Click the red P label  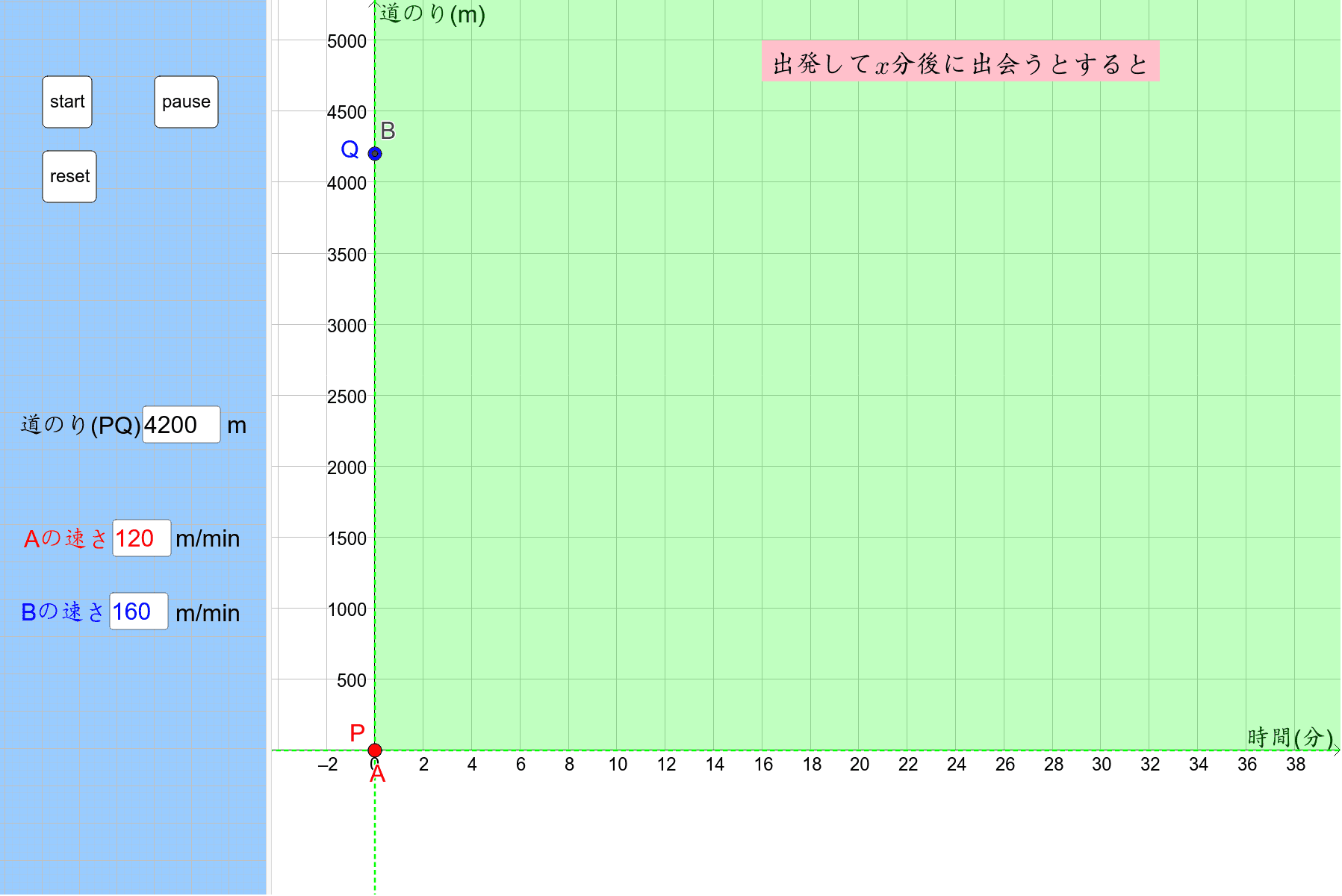[357, 734]
